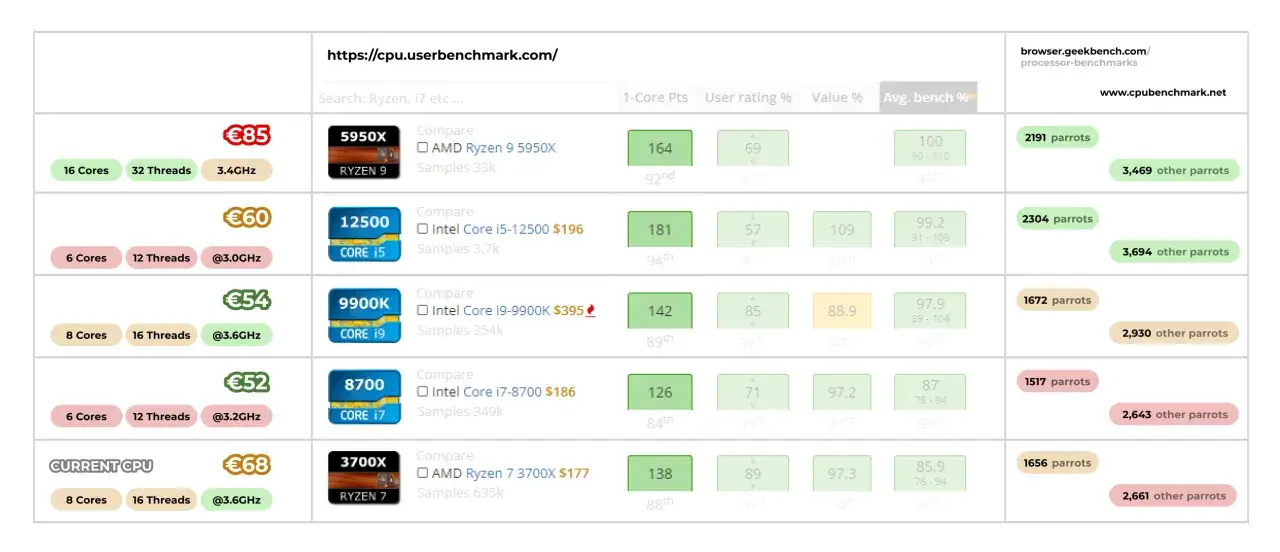Click the i9-9900K user rating box showing 85

tap(753, 311)
